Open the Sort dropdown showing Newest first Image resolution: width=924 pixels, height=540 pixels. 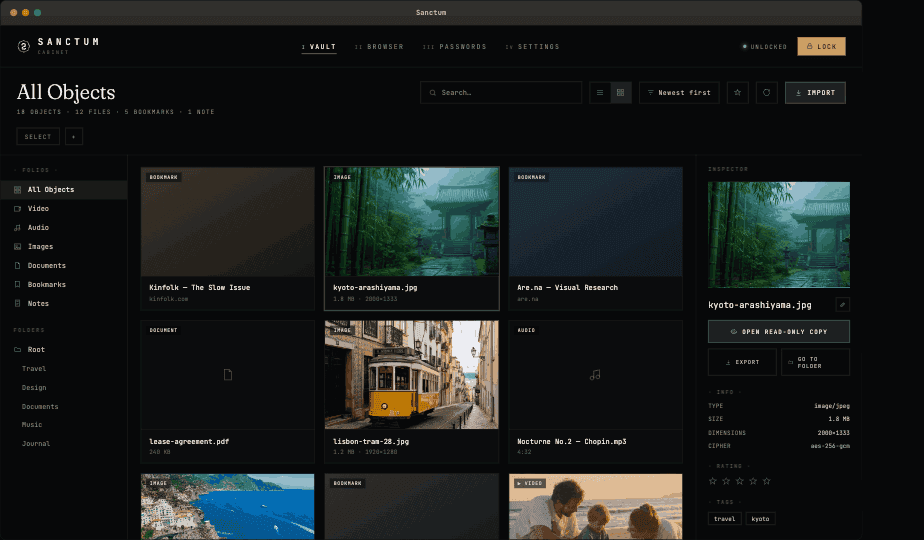679,93
